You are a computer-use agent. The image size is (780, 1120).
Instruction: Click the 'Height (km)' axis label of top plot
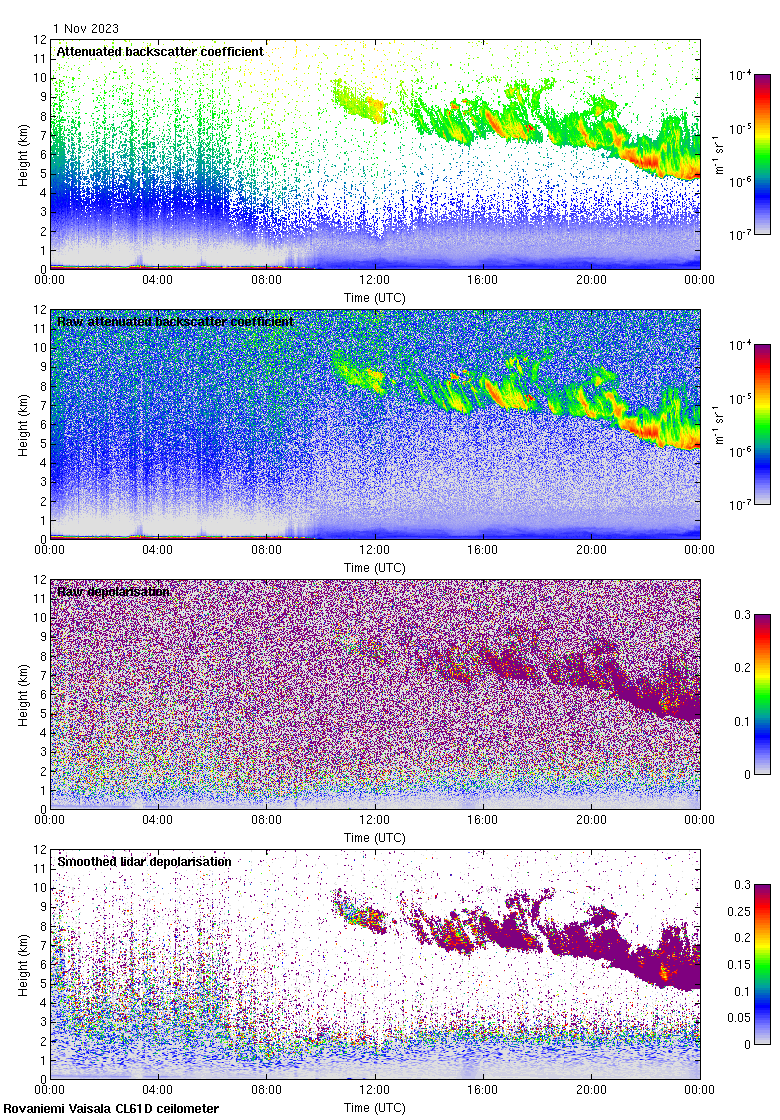click(x=24, y=155)
